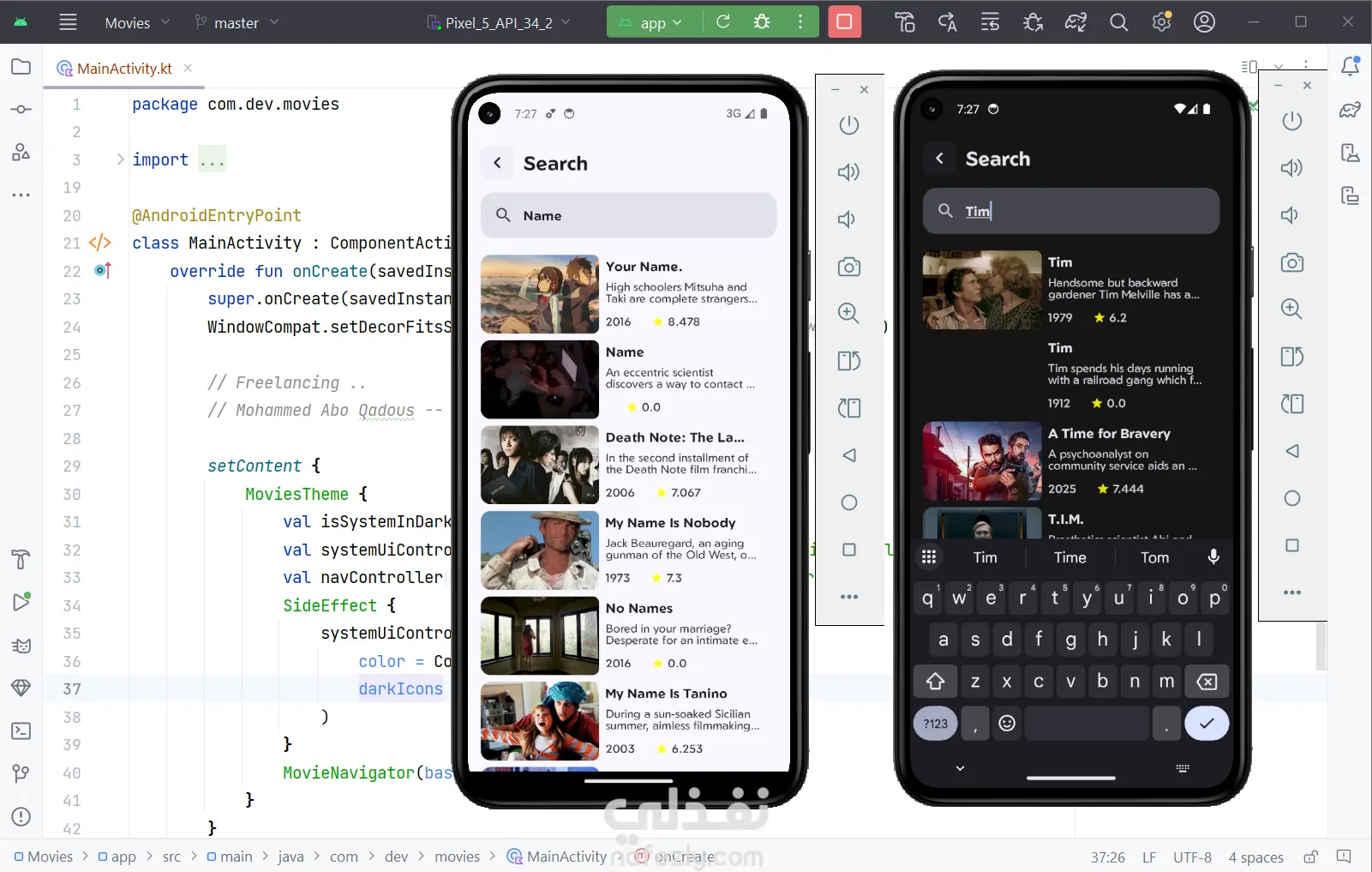Screen dimensions: 1372x872
Task: Zoom in on dark emulator toolbar
Action: tap(1291, 309)
